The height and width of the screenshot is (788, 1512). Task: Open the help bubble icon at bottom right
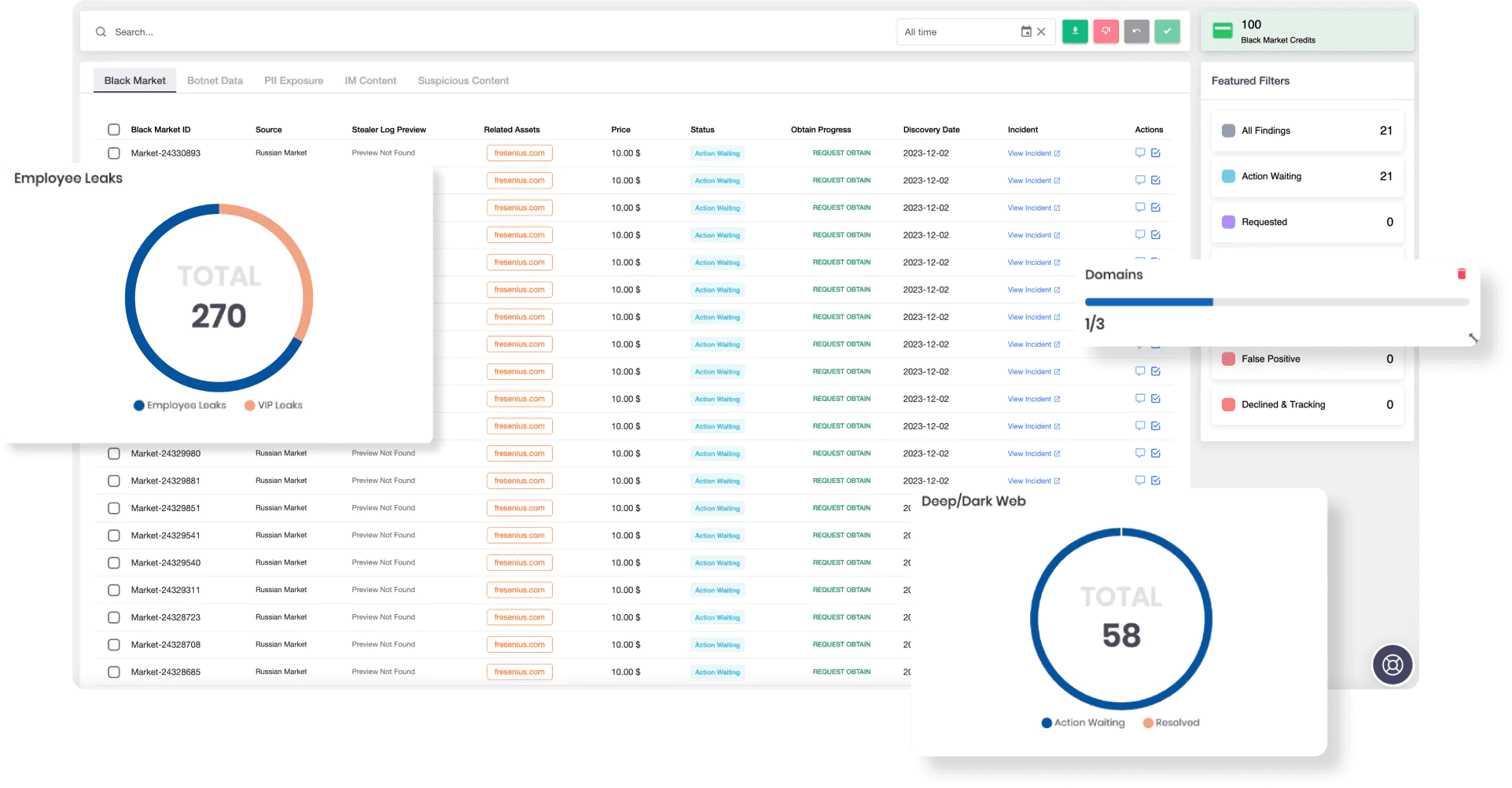[x=1392, y=665]
